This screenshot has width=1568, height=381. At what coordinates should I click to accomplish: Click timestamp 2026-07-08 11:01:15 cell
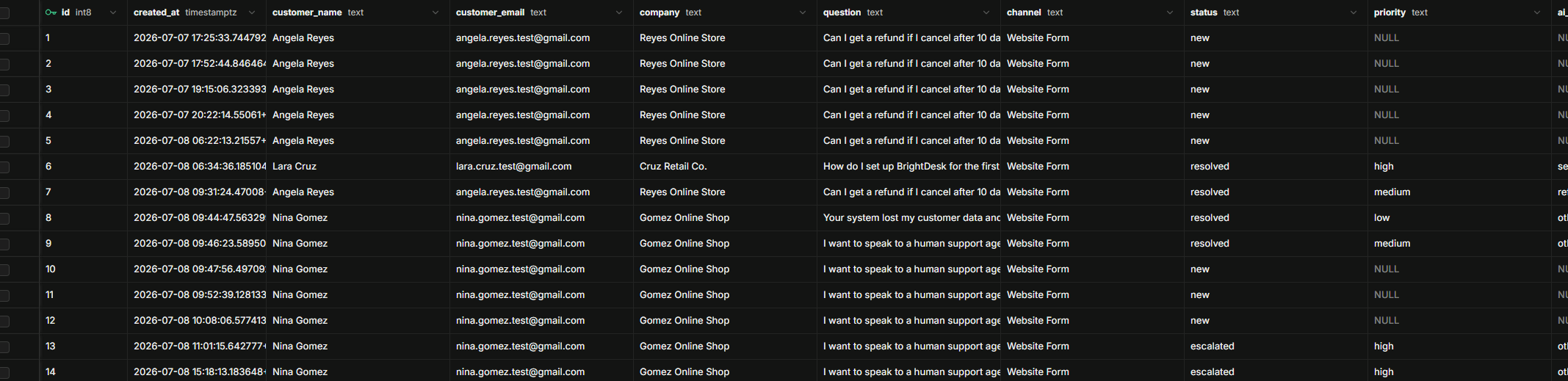pos(197,346)
